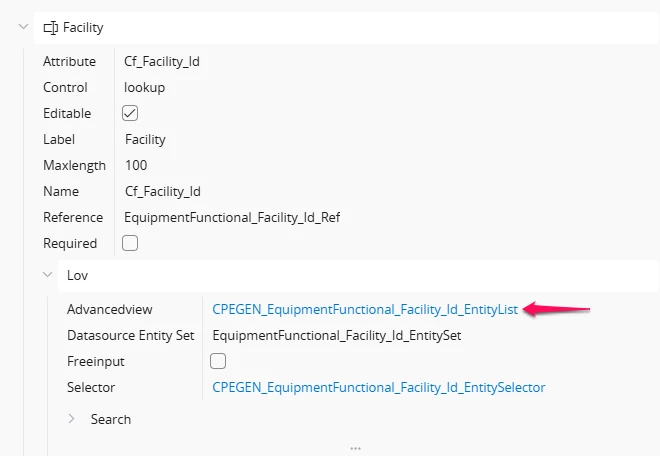Edit the Maxlength value 100
Screen dimensions: 660x456
coord(136,165)
